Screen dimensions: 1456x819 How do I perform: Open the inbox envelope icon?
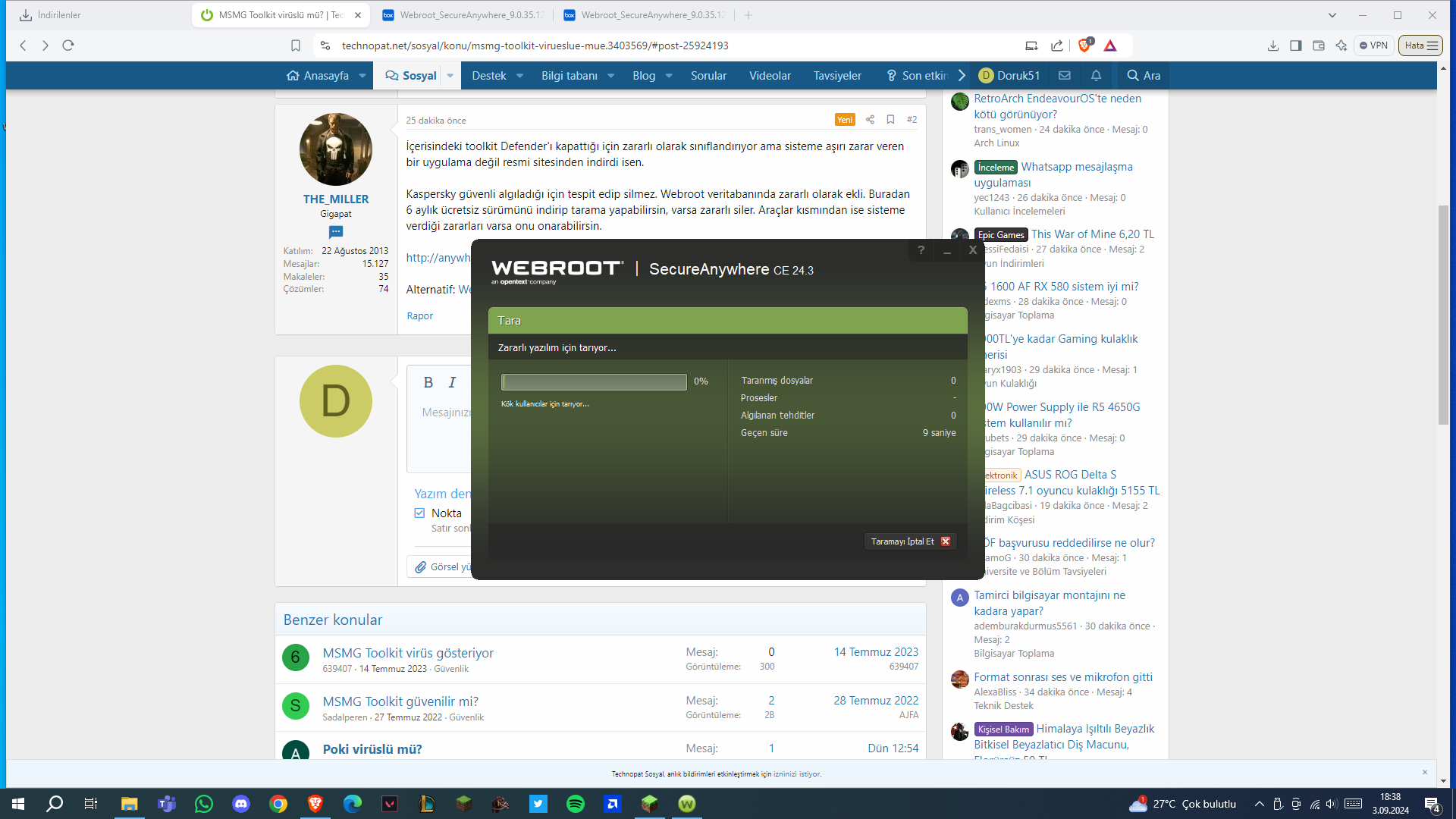[1065, 76]
